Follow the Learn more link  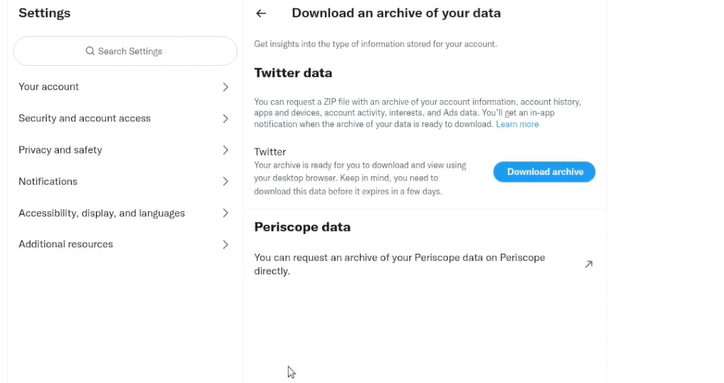click(x=517, y=124)
